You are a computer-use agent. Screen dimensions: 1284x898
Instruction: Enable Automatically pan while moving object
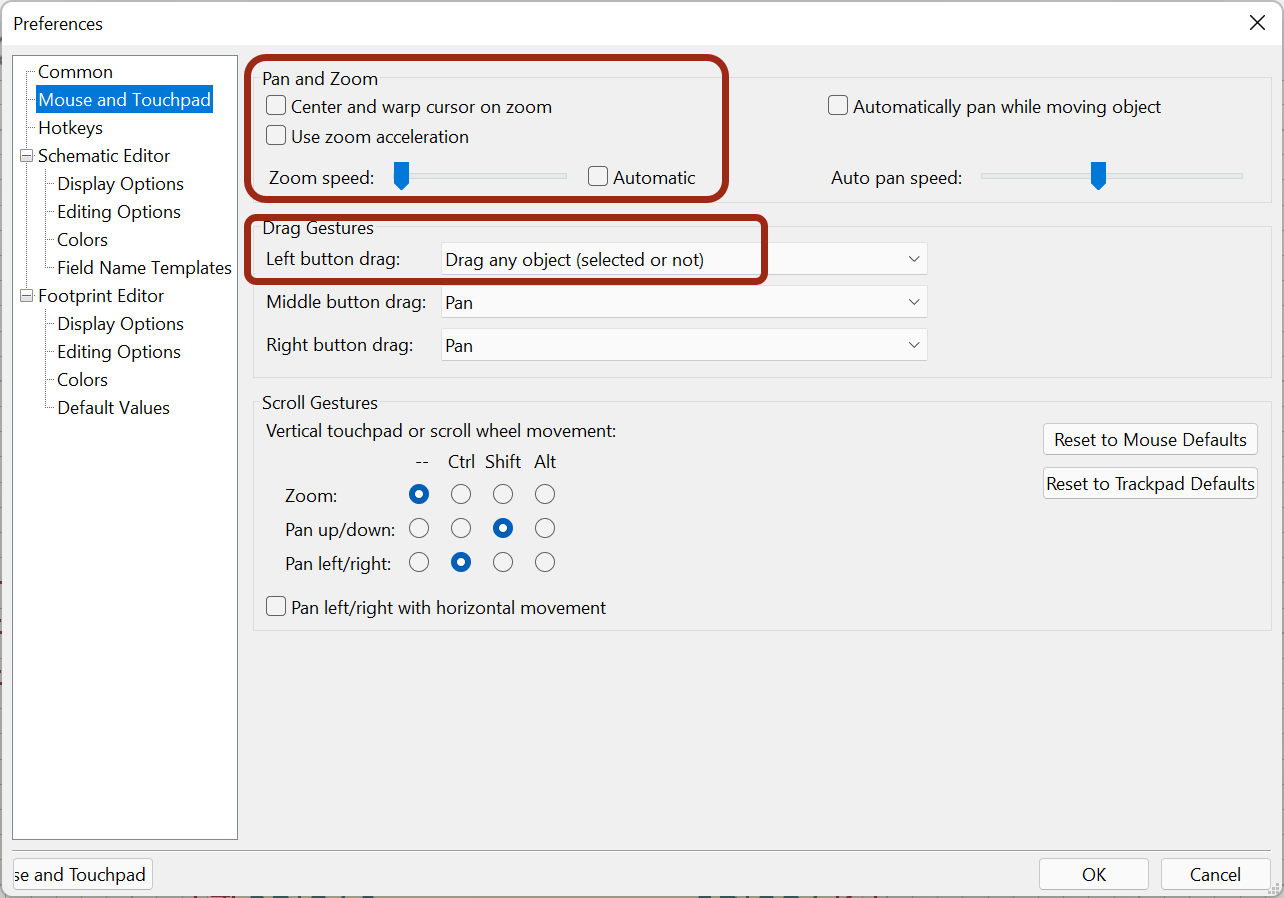pyautogui.click(x=838, y=106)
